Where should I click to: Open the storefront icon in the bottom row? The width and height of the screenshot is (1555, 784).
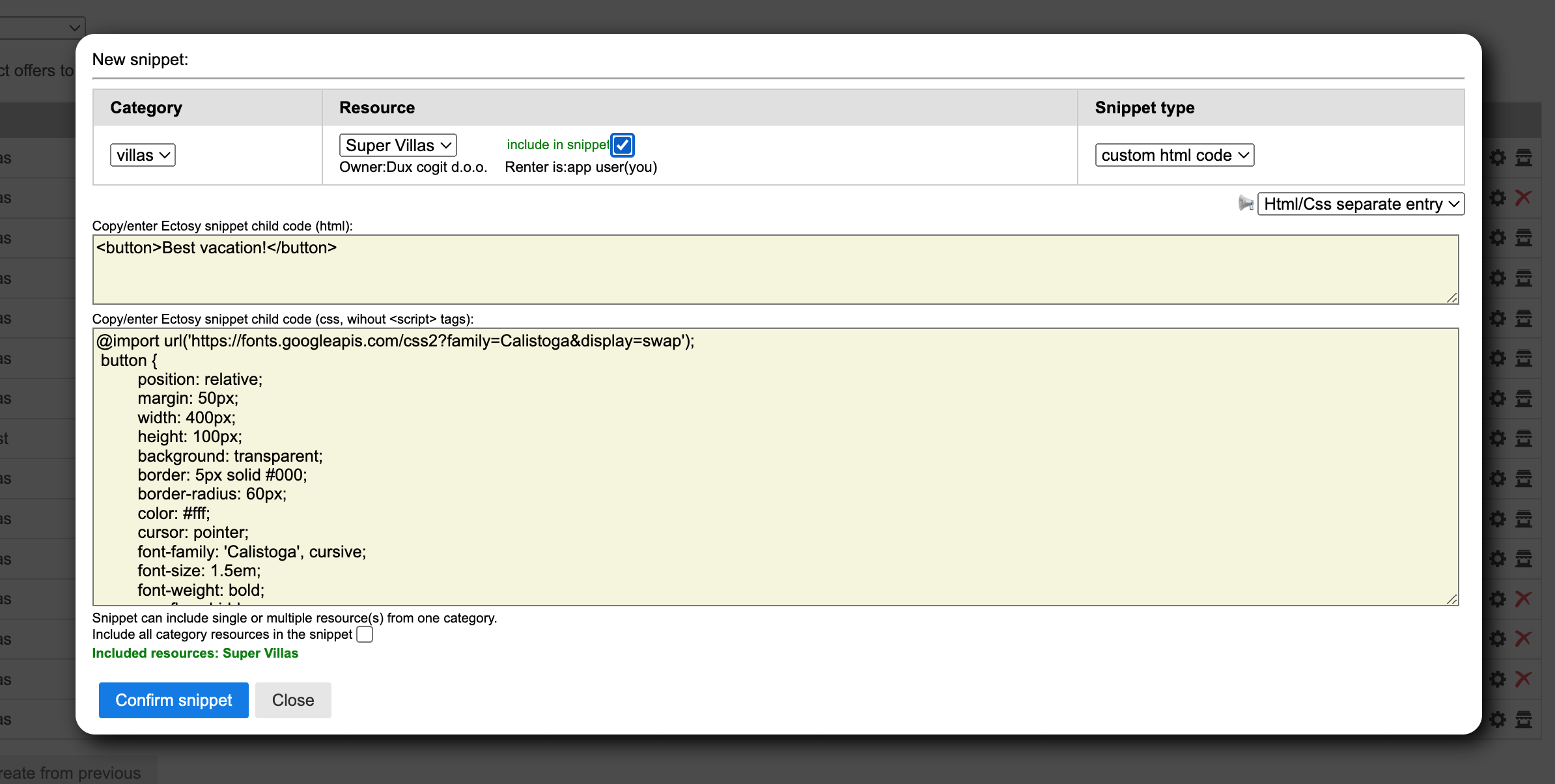(1523, 720)
